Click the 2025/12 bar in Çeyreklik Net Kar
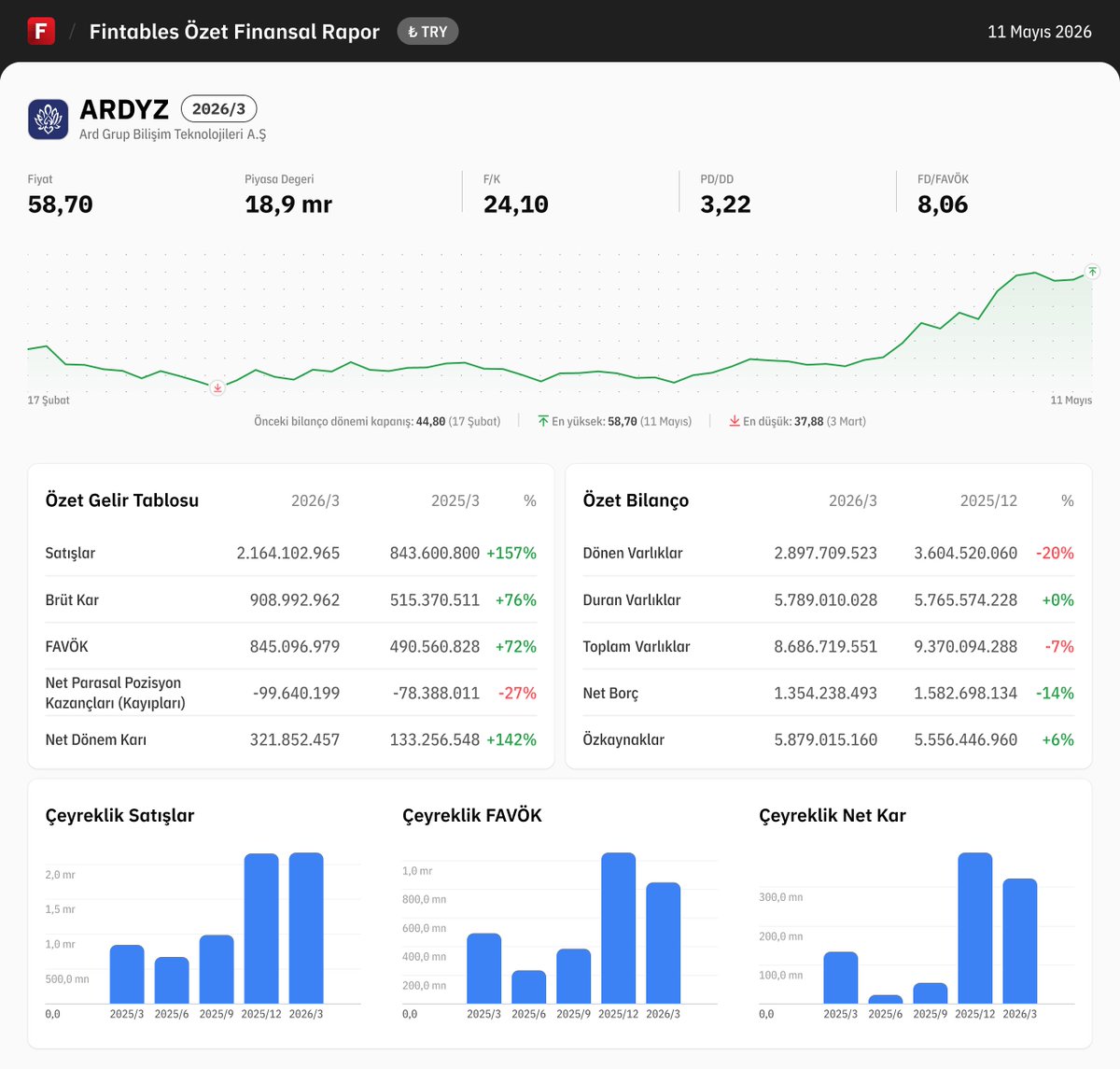The width and height of the screenshot is (1120, 1069). (x=975, y=928)
